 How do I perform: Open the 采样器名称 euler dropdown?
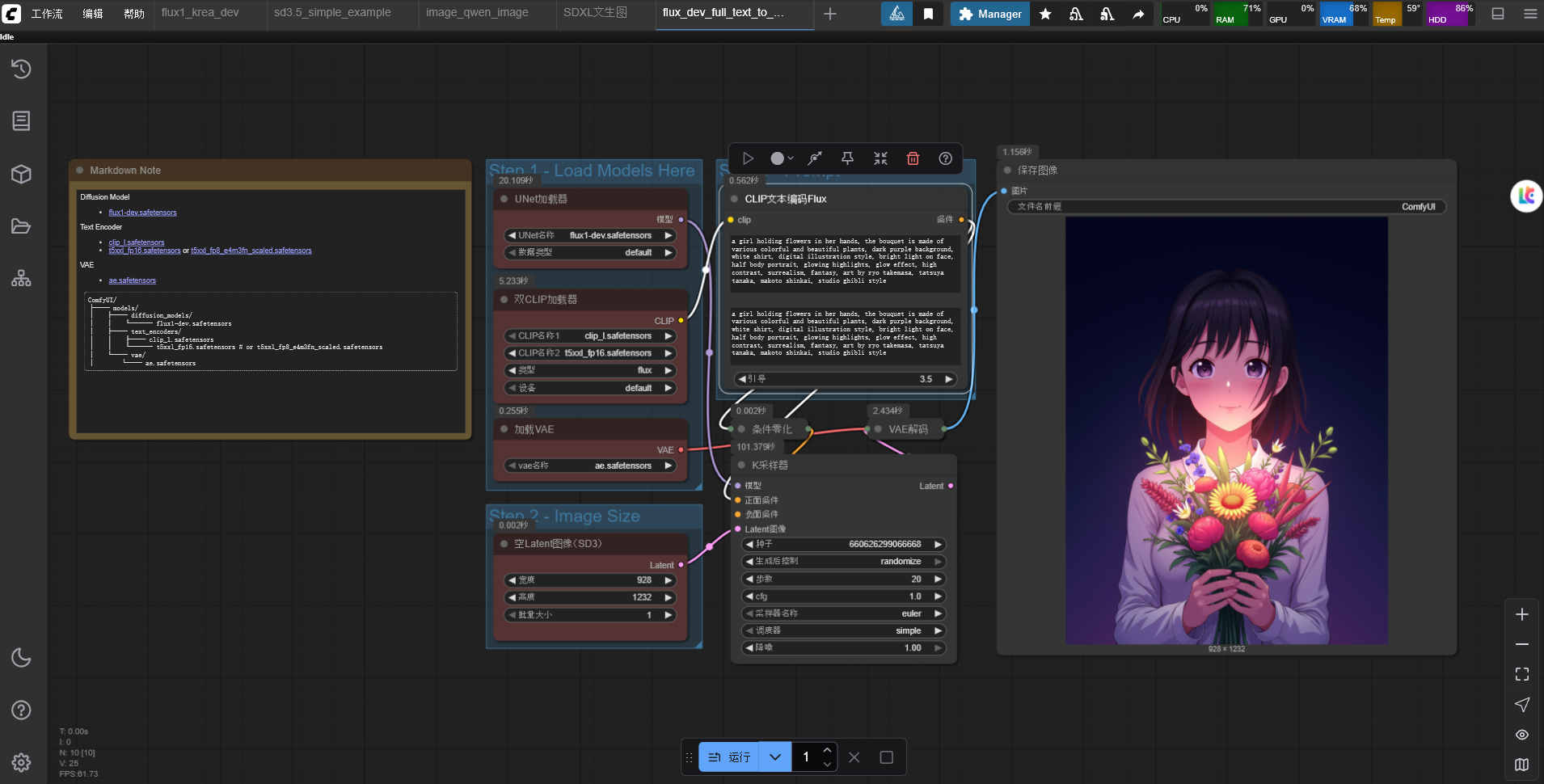click(844, 613)
